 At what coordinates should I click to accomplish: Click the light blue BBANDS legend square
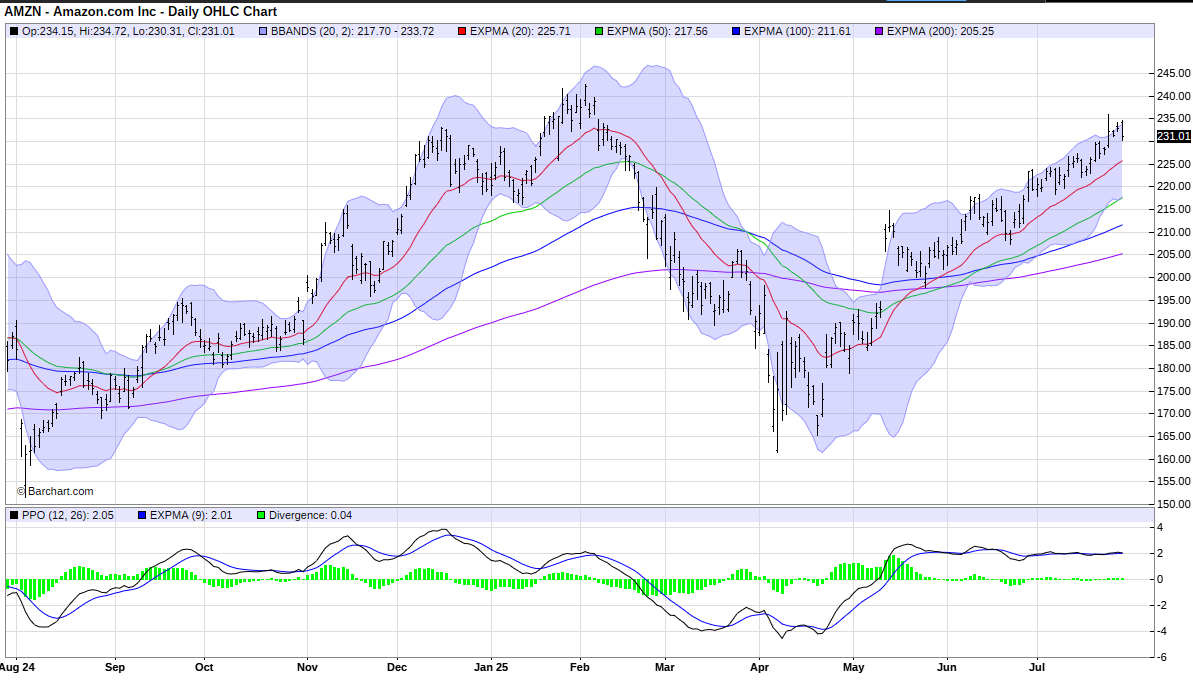click(x=263, y=31)
